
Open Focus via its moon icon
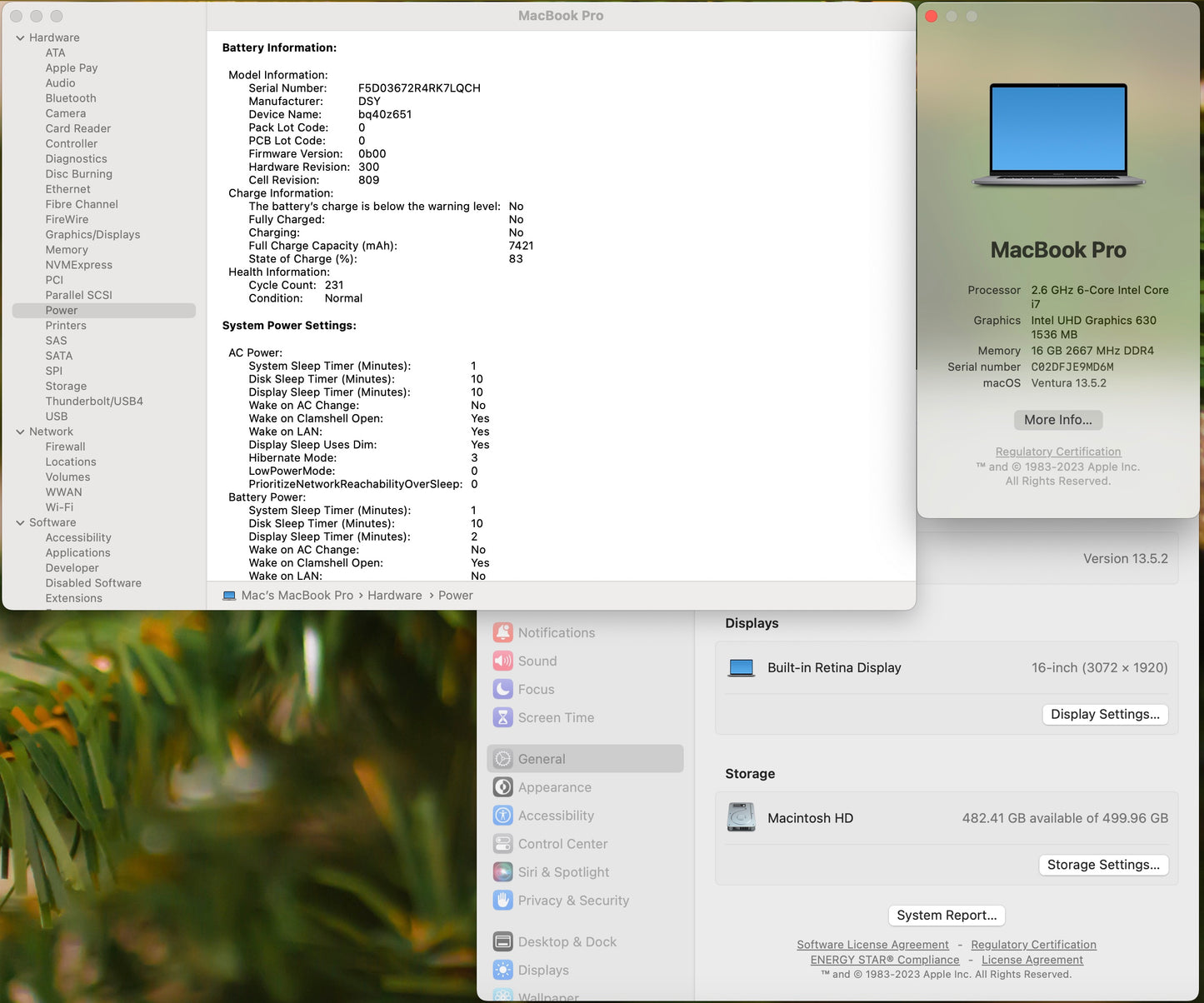pyautogui.click(x=502, y=689)
